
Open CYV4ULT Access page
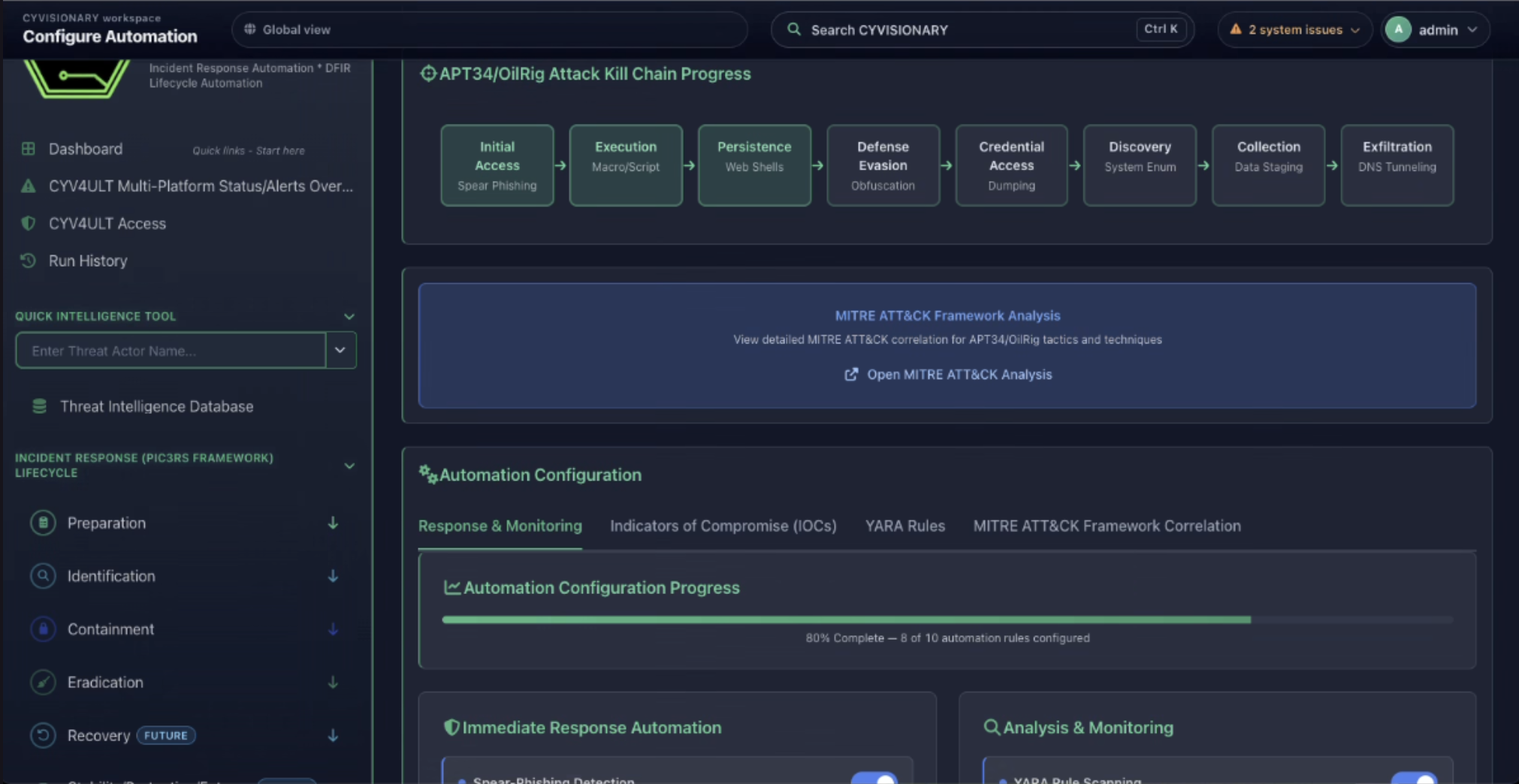(x=107, y=223)
